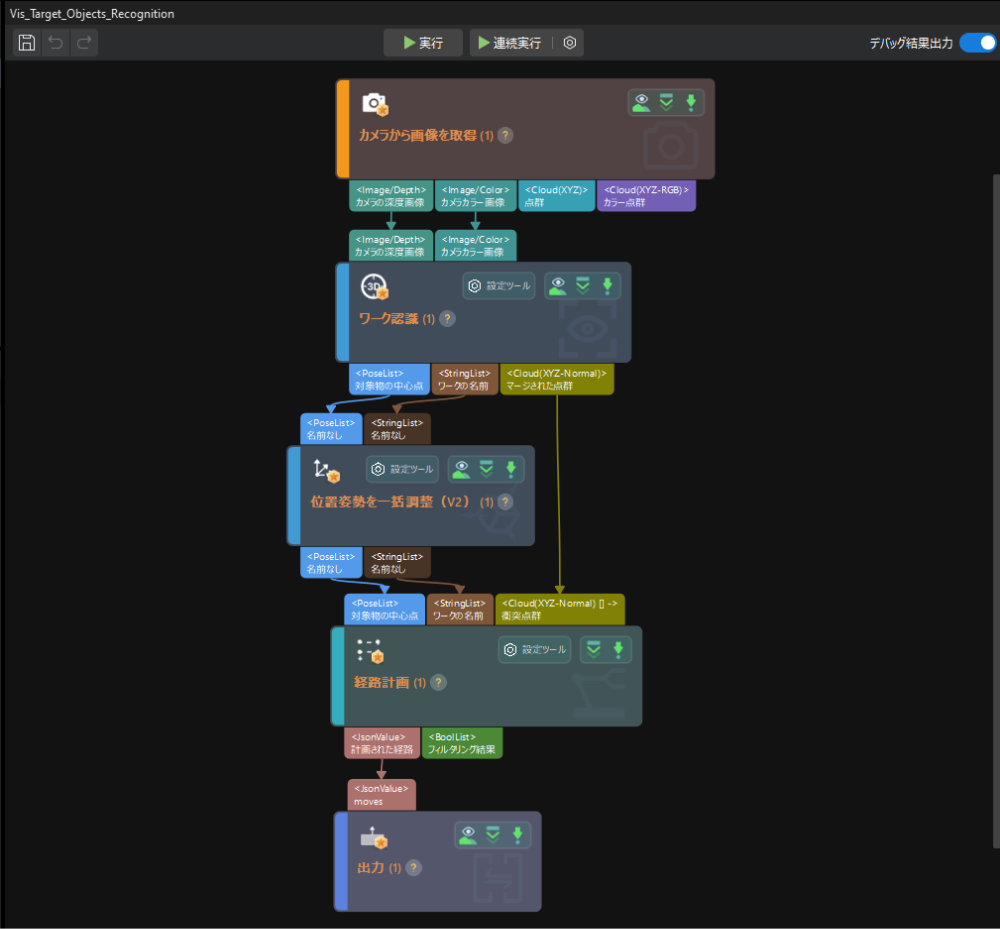Save the project with the floppy icon
1000x929 pixels.
click(x=27, y=43)
